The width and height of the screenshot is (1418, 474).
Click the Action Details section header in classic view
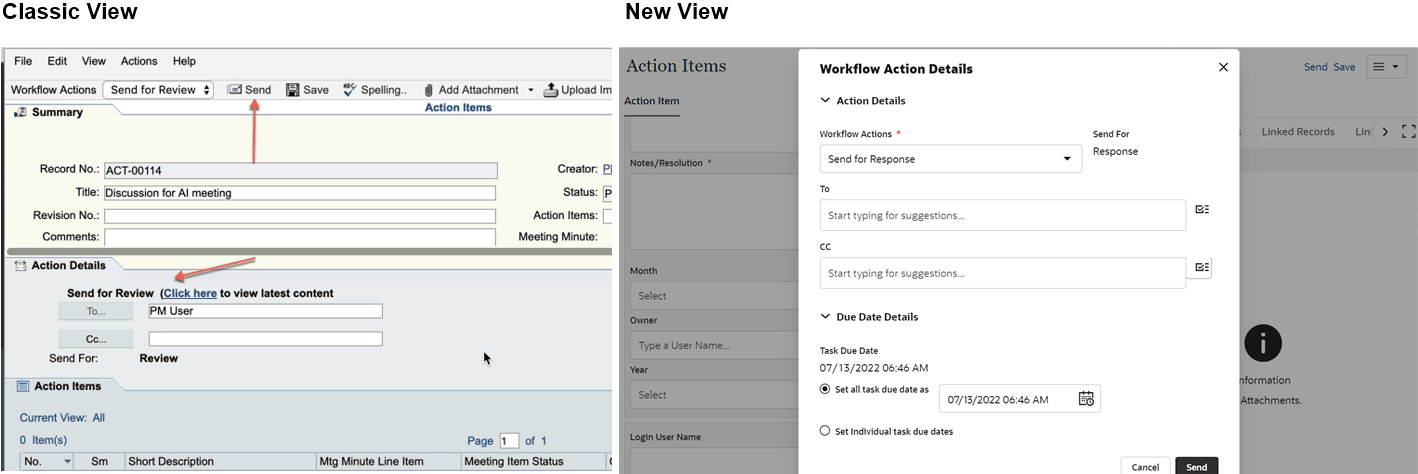pos(68,265)
